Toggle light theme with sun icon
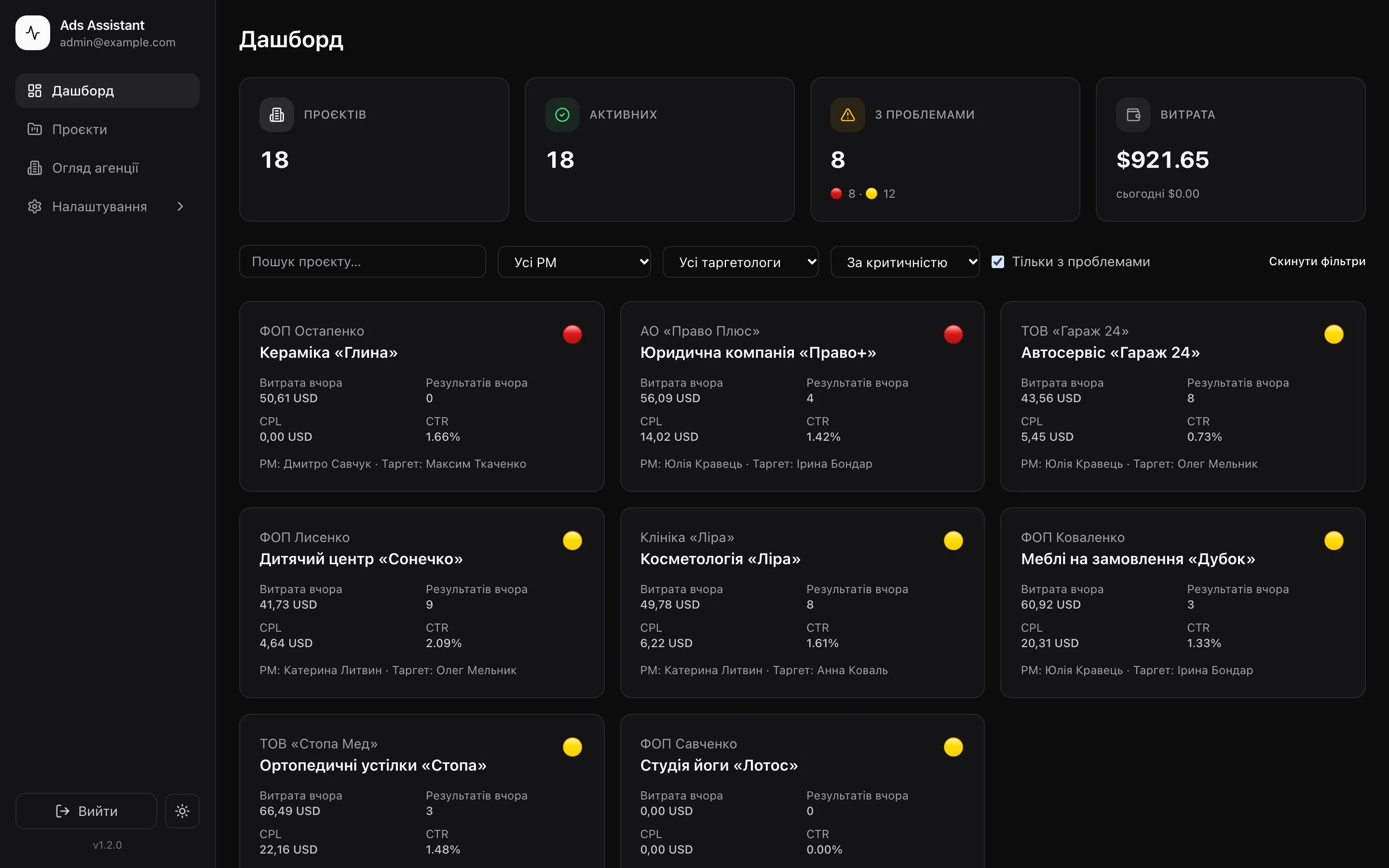This screenshot has width=1389, height=868. pyautogui.click(x=182, y=811)
